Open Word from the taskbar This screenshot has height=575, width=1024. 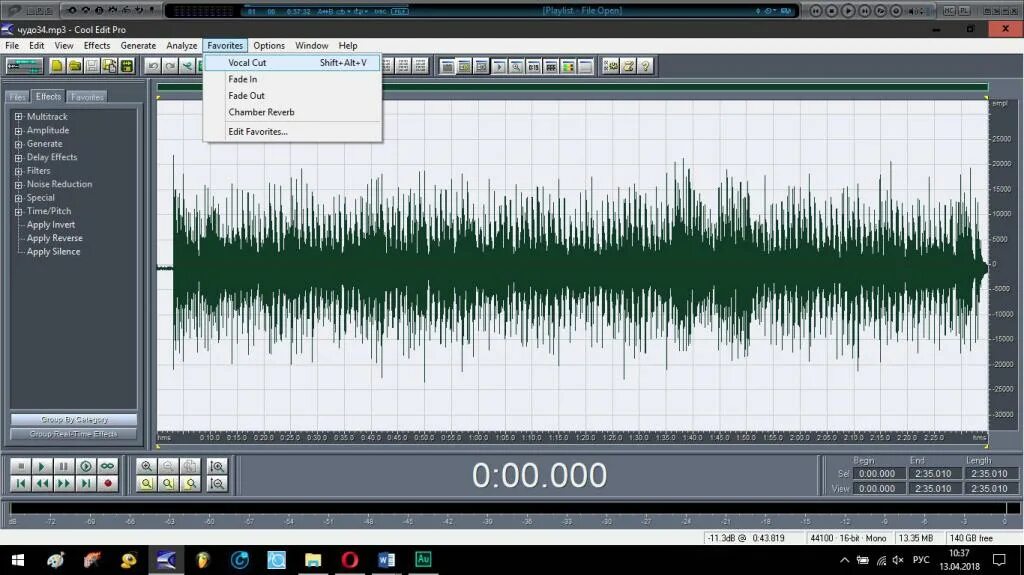click(386, 560)
